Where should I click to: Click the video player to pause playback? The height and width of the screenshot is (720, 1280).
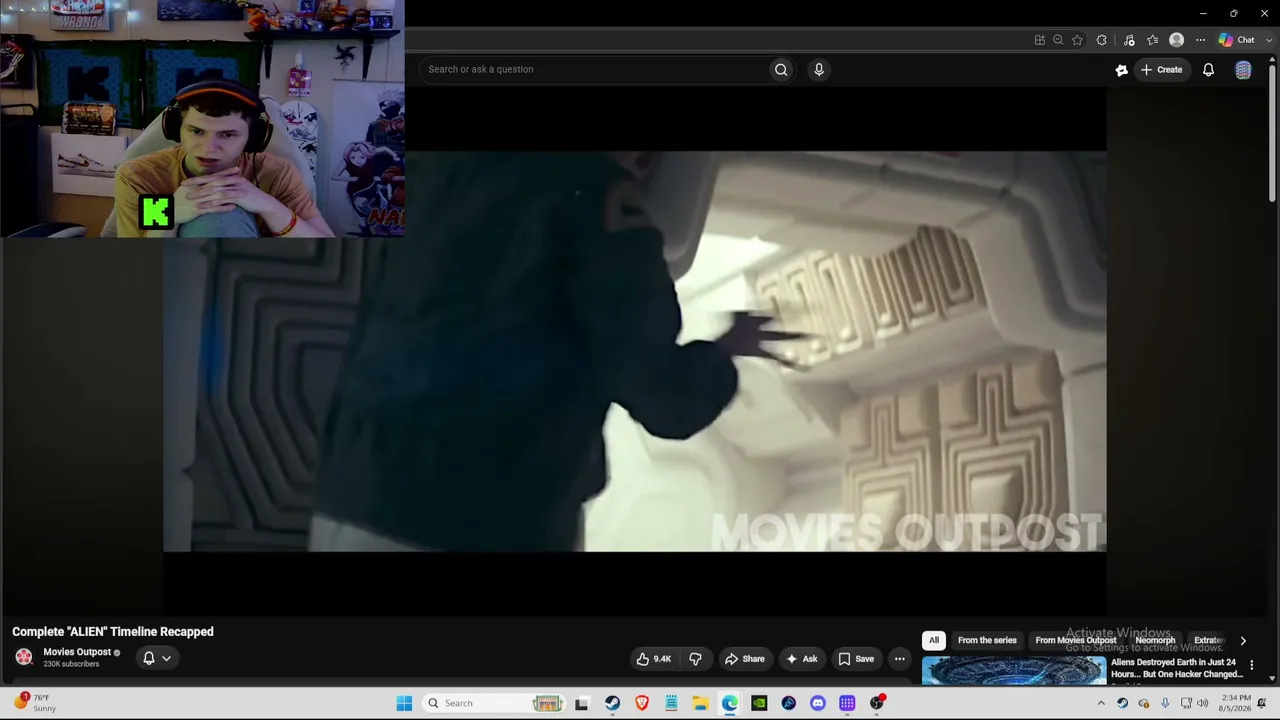635,352
